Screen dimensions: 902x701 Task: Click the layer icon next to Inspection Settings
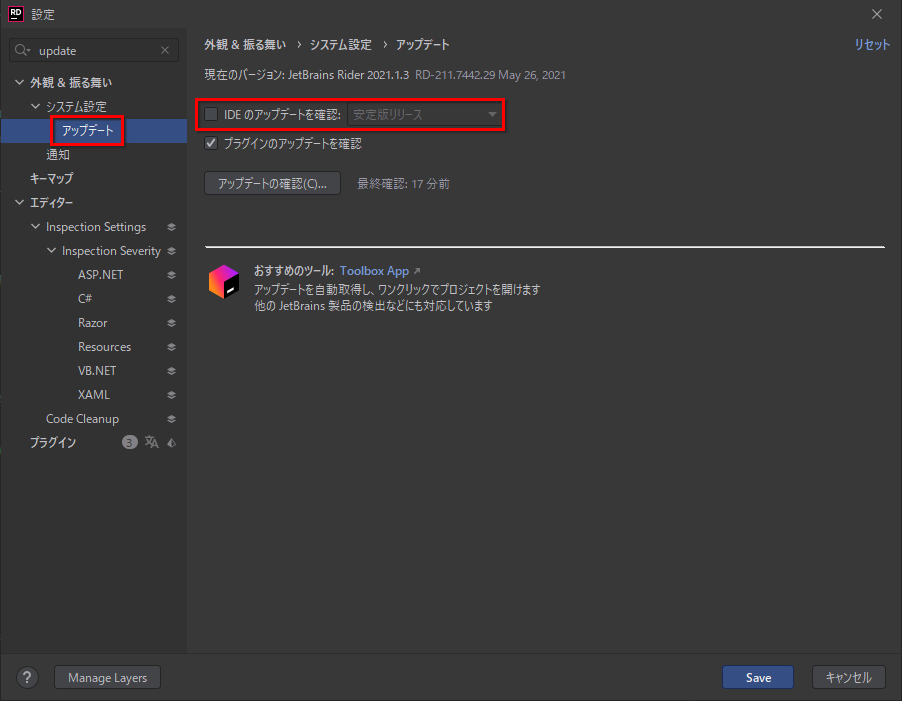point(171,227)
